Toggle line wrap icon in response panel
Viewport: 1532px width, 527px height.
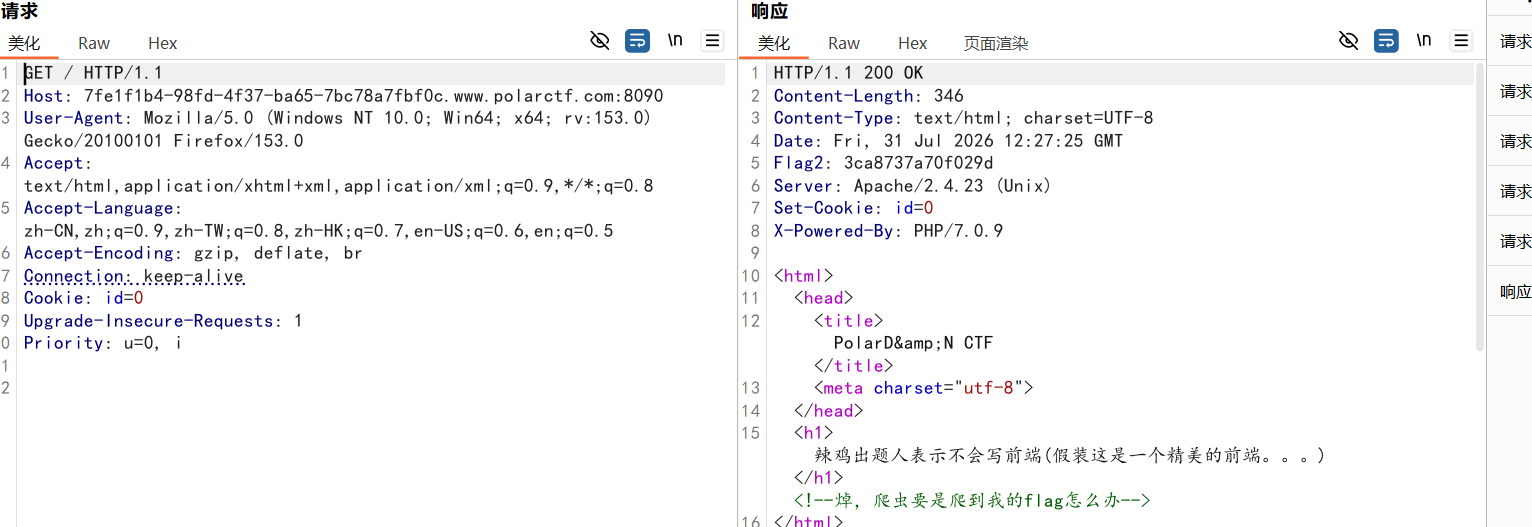(x=1386, y=41)
